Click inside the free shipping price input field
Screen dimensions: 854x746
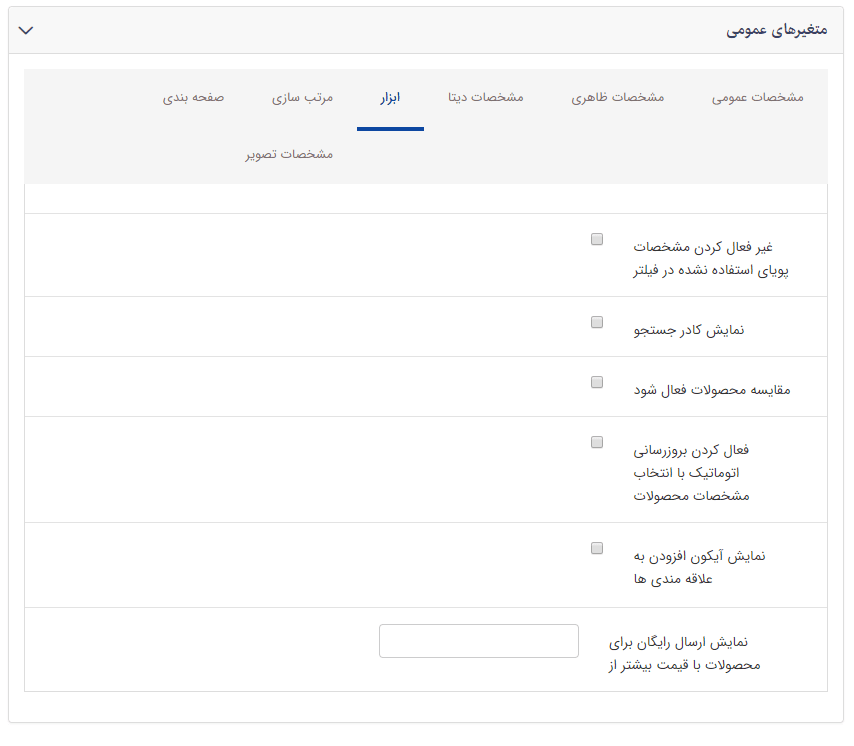click(x=478, y=640)
